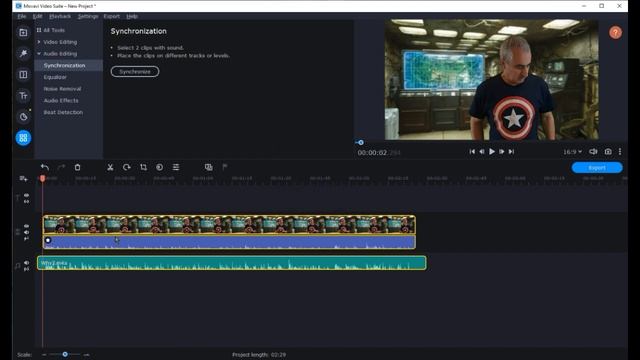Jump to the start of the video

point(472,151)
